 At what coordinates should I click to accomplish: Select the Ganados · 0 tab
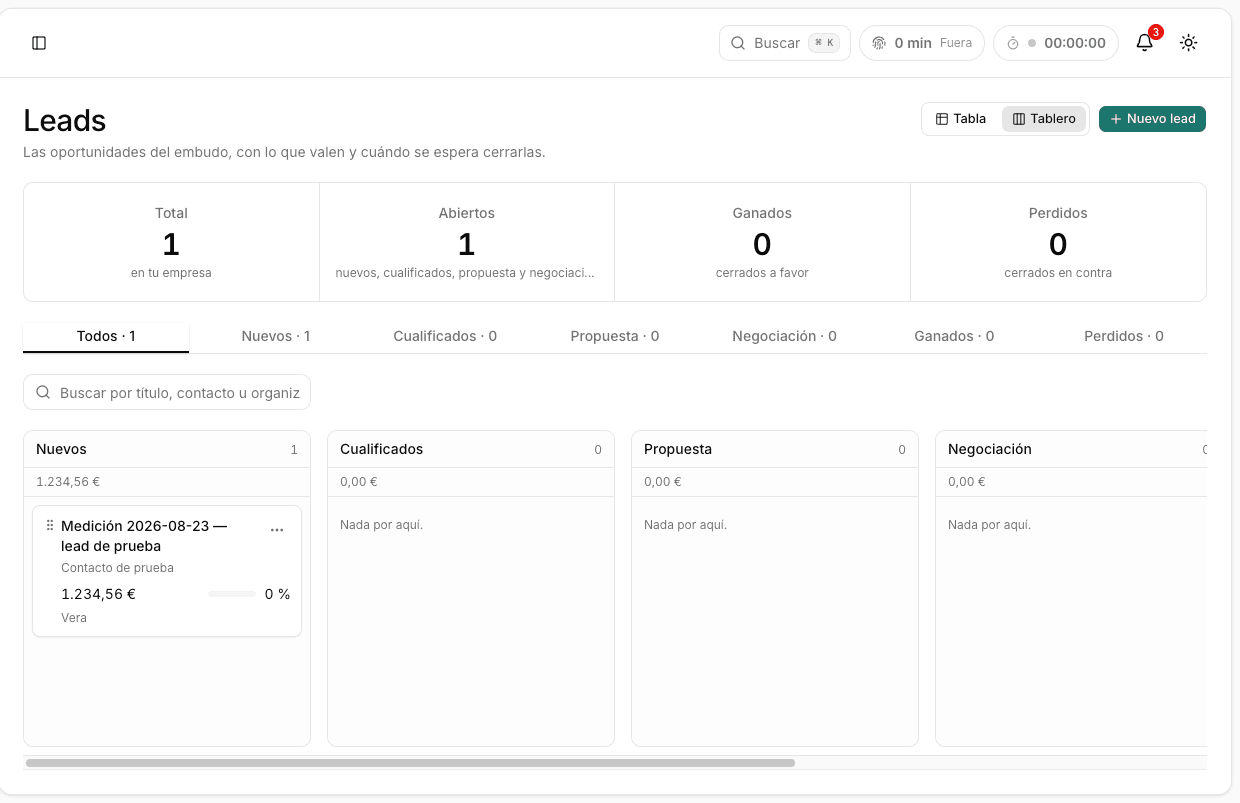pyautogui.click(x=954, y=336)
